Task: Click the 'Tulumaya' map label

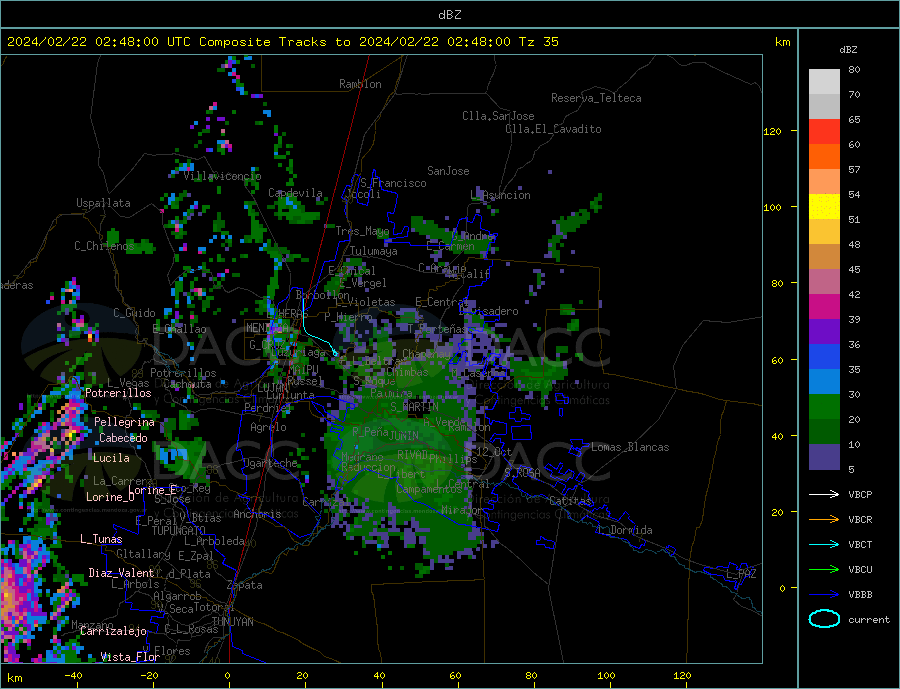Action: pyautogui.click(x=374, y=251)
